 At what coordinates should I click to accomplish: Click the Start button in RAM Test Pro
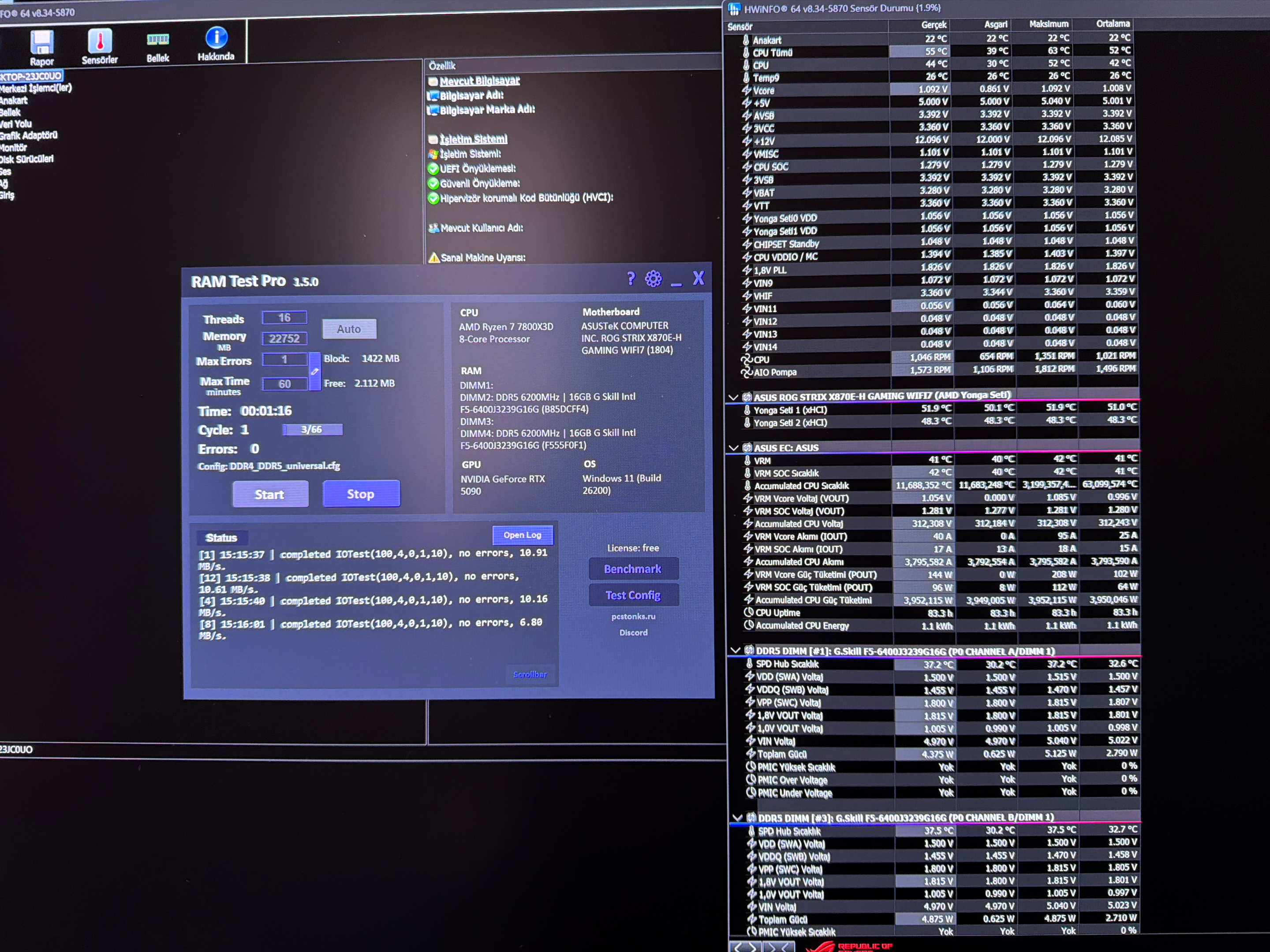coord(270,494)
